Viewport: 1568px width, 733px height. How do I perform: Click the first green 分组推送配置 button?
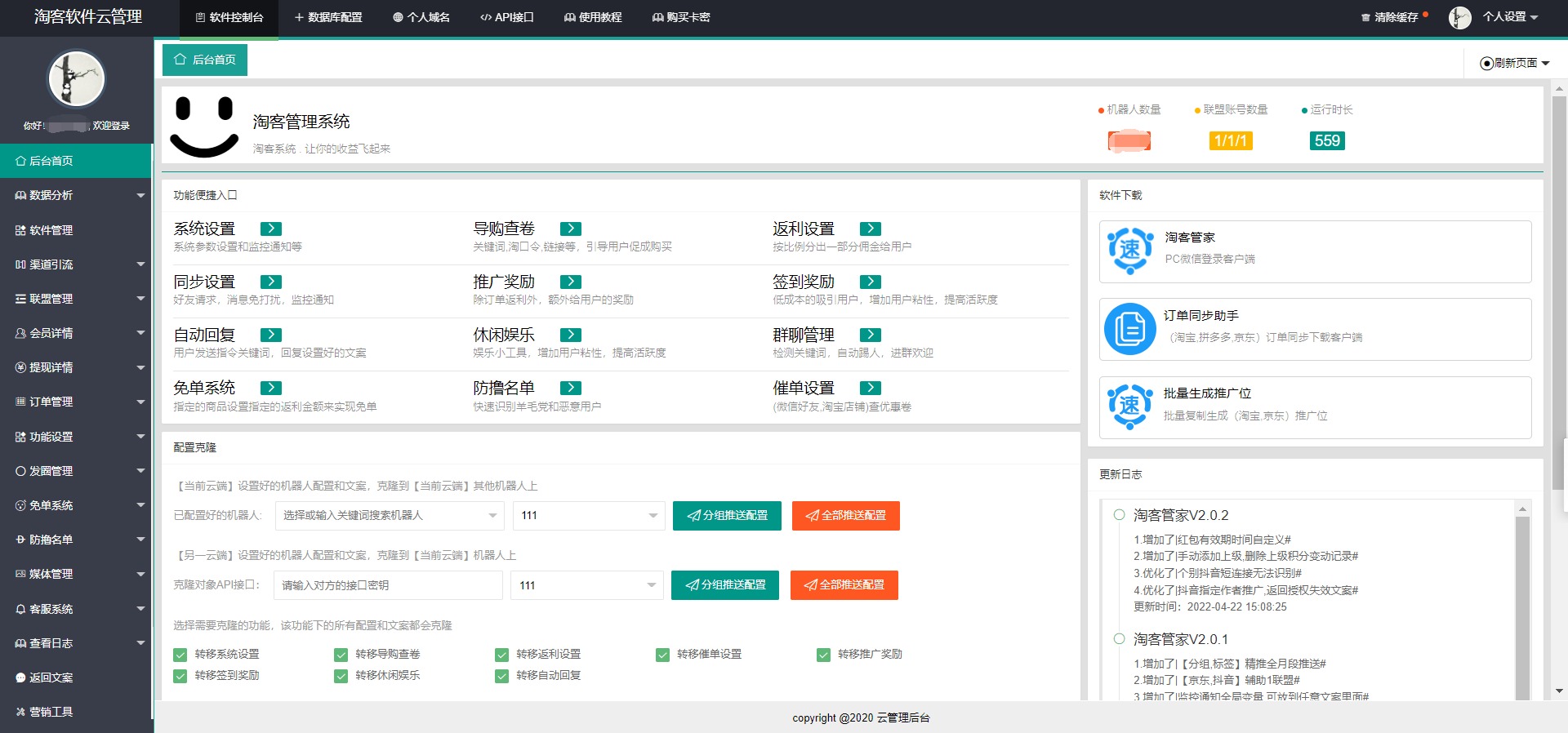tap(727, 516)
